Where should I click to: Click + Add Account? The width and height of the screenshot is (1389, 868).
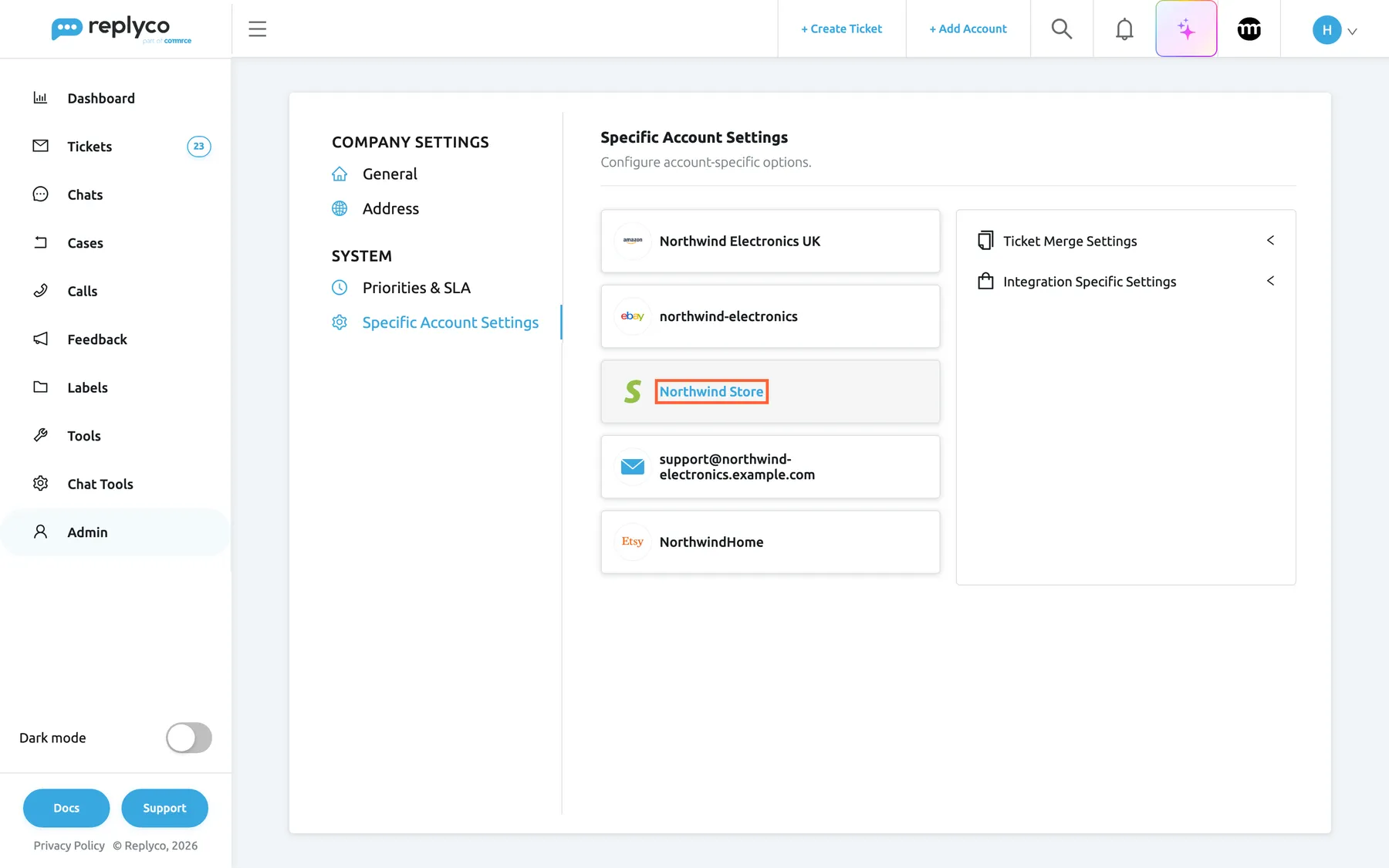click(x=968, y=29)
